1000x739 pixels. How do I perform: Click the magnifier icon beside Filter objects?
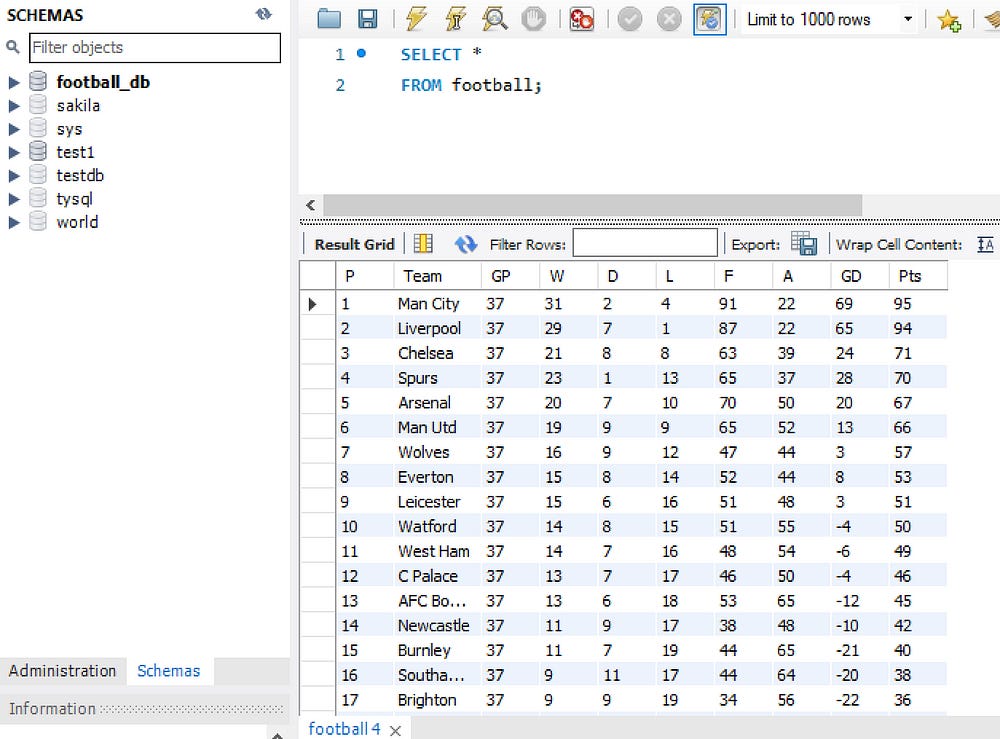pos(13,47)
